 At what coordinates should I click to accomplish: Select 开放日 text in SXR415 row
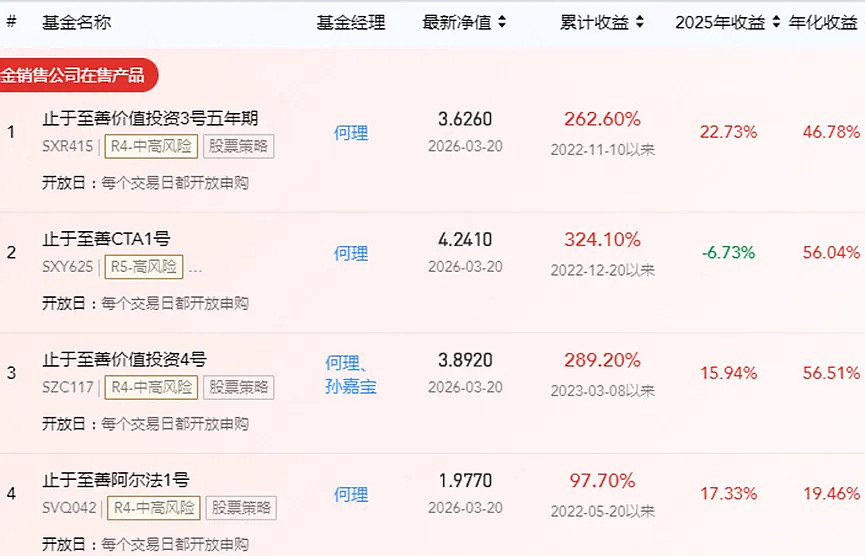(x=145, y=183)
